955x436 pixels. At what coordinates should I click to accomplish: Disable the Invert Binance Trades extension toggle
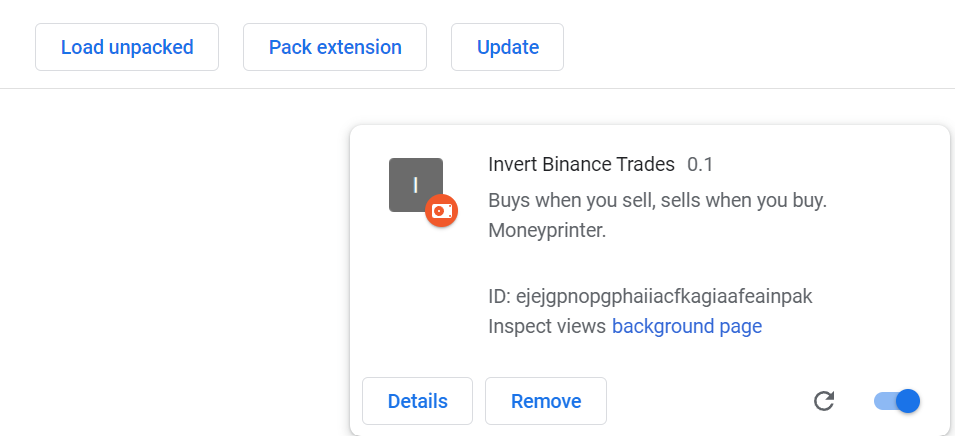point(897,401)
